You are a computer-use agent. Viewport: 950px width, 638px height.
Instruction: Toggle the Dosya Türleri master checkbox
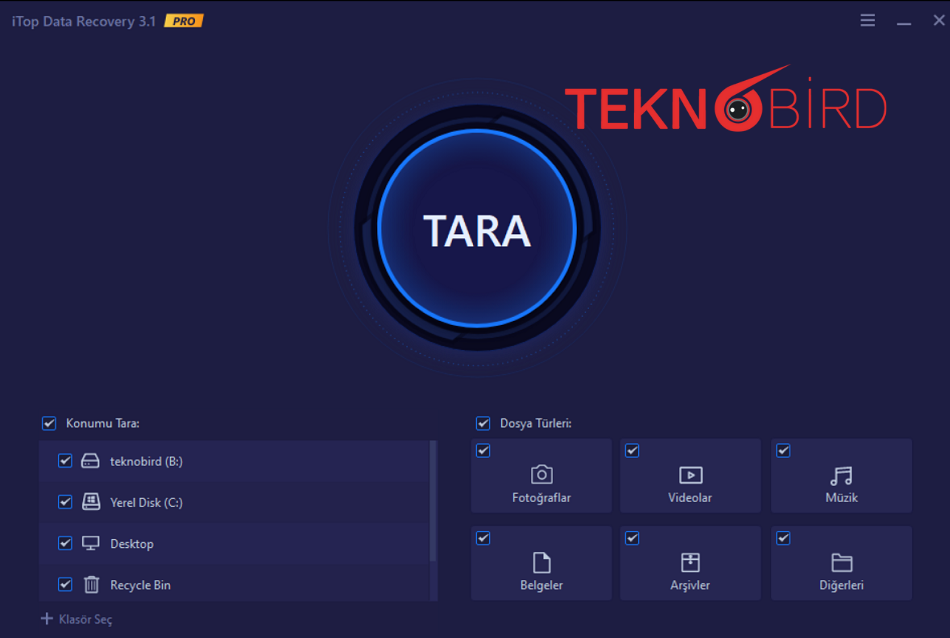pos(483,423)
